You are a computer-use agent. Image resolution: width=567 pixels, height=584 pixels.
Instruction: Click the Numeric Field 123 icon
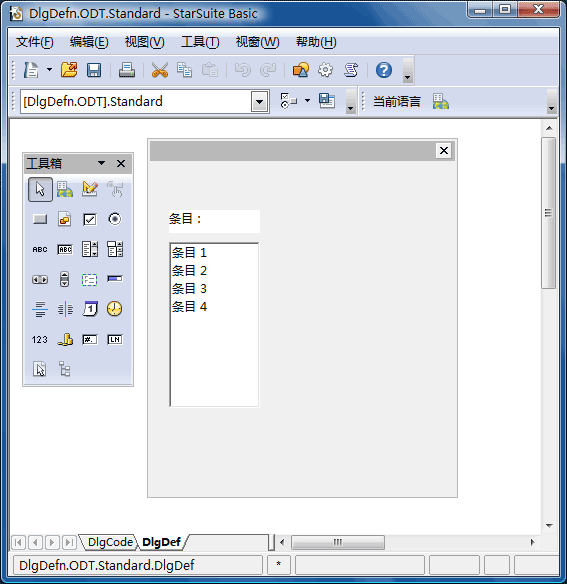tap(40, 339)
